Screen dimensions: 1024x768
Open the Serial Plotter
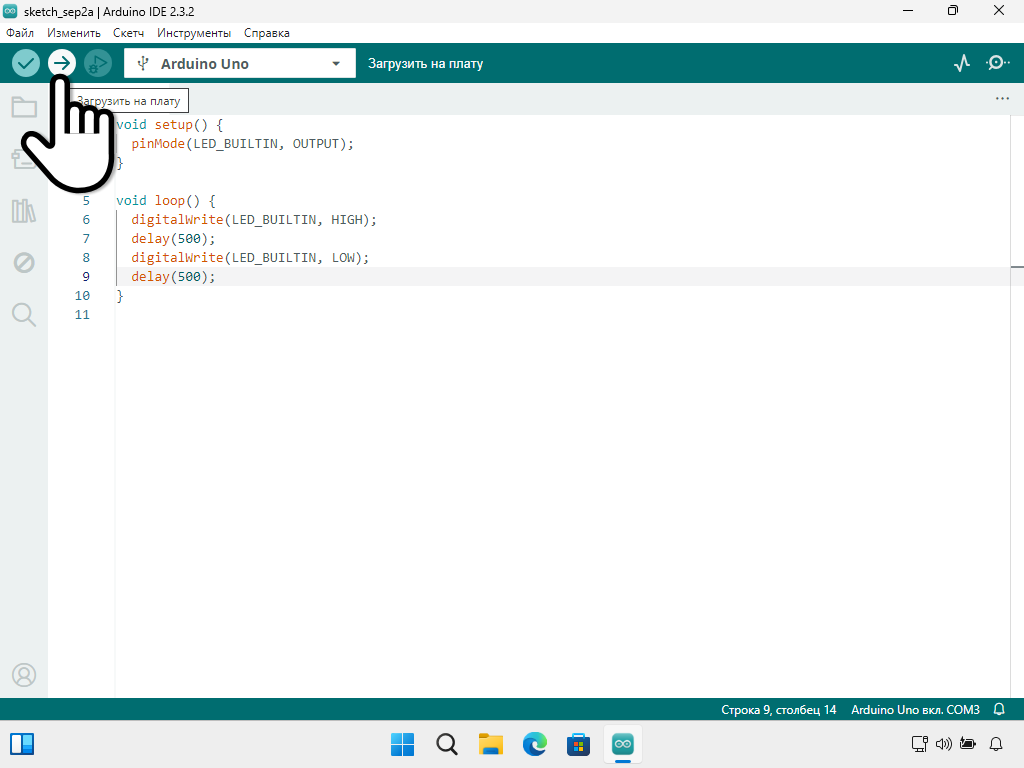tap(962, 63)
